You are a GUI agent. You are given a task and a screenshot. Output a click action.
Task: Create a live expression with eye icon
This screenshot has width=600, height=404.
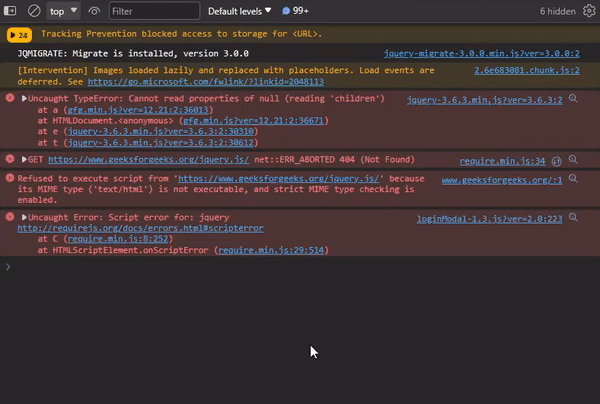point(94,11)
